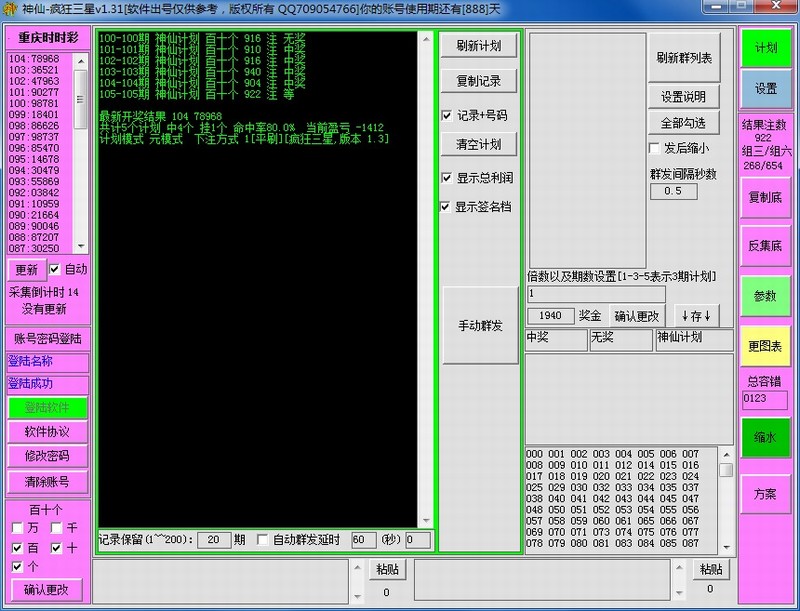Click the 刷新计划 button
Image resolution: width=800 pixels, height=611 pixels.
pyautogui.click(x=479, y=47)
